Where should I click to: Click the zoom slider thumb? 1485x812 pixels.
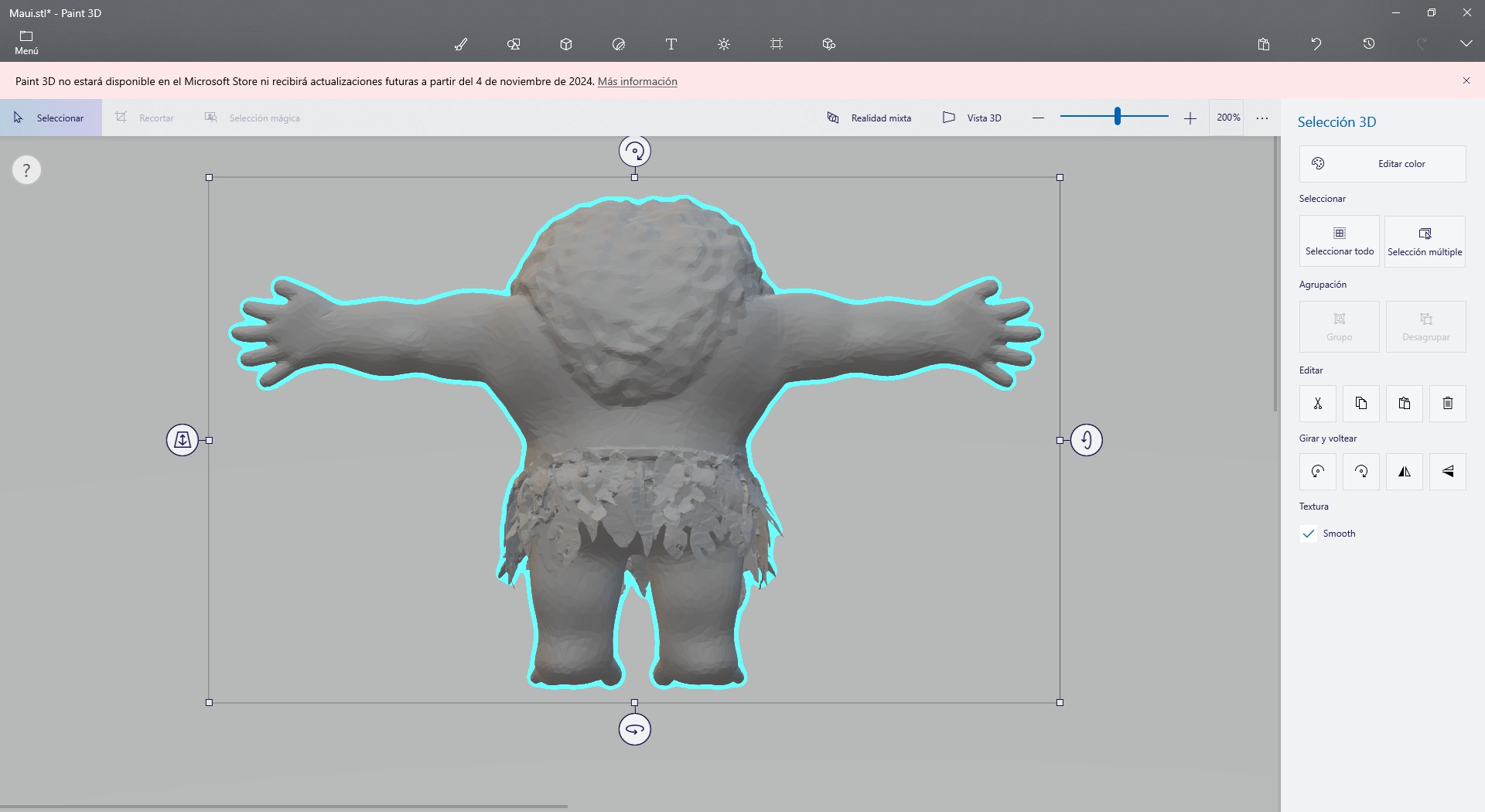click(x=1118, y=117)
